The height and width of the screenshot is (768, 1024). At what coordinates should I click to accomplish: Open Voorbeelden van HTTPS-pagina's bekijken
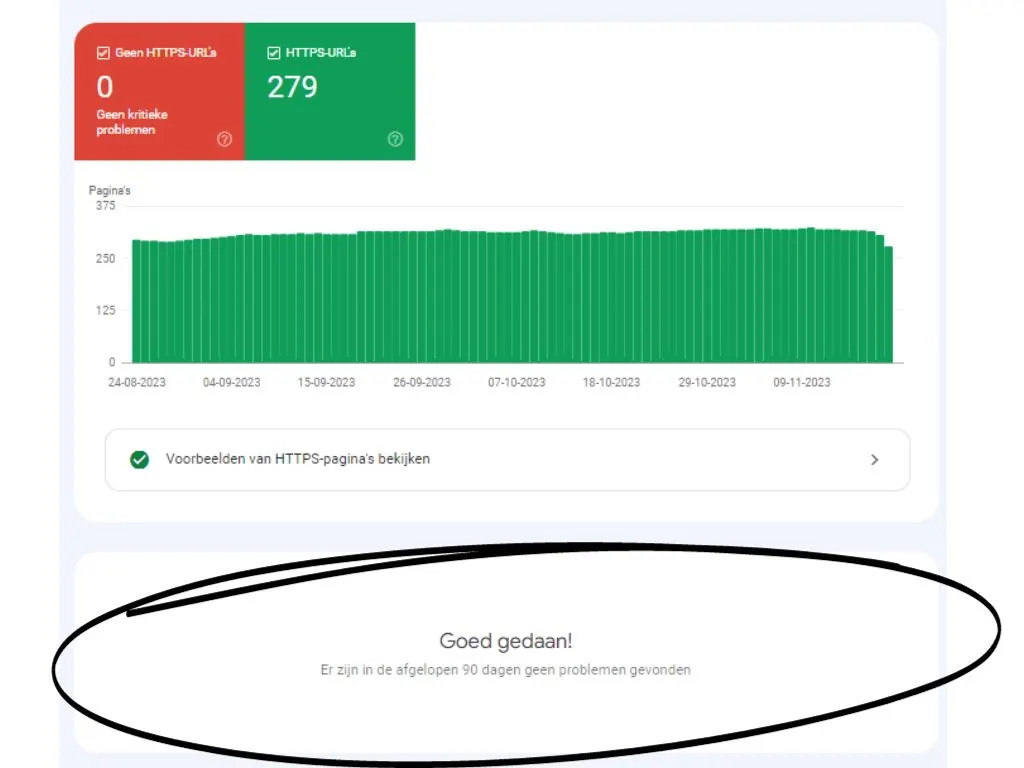(507, 460)
